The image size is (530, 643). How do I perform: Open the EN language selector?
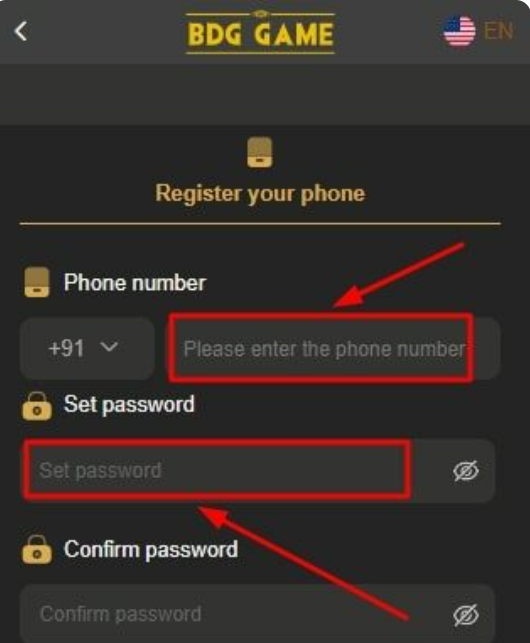[x=498, y=31]
